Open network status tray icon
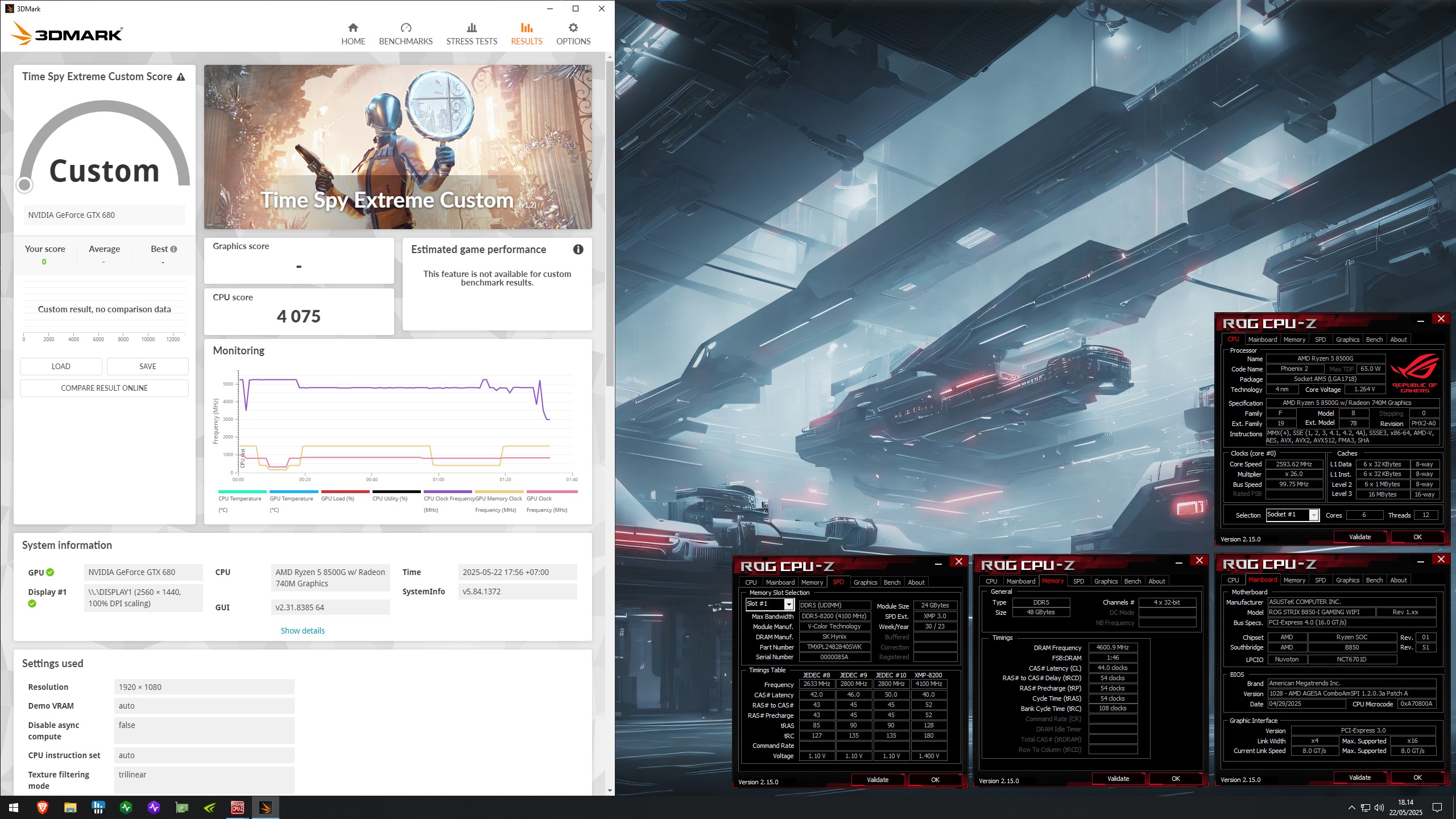 click(1365, 808)
